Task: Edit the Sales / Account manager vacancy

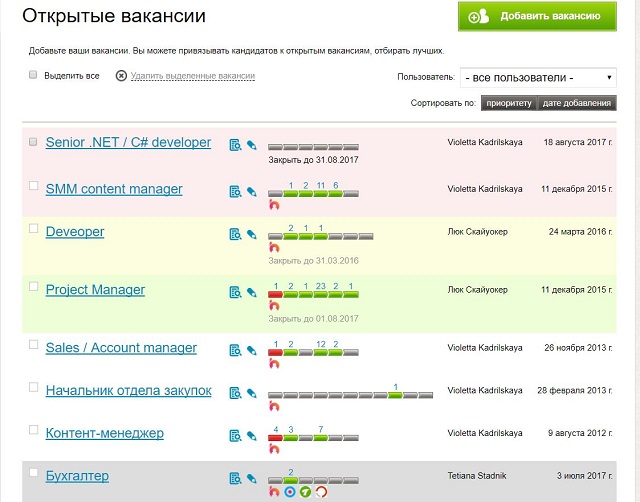Action: pyautogui.click(x=252, y=351)
